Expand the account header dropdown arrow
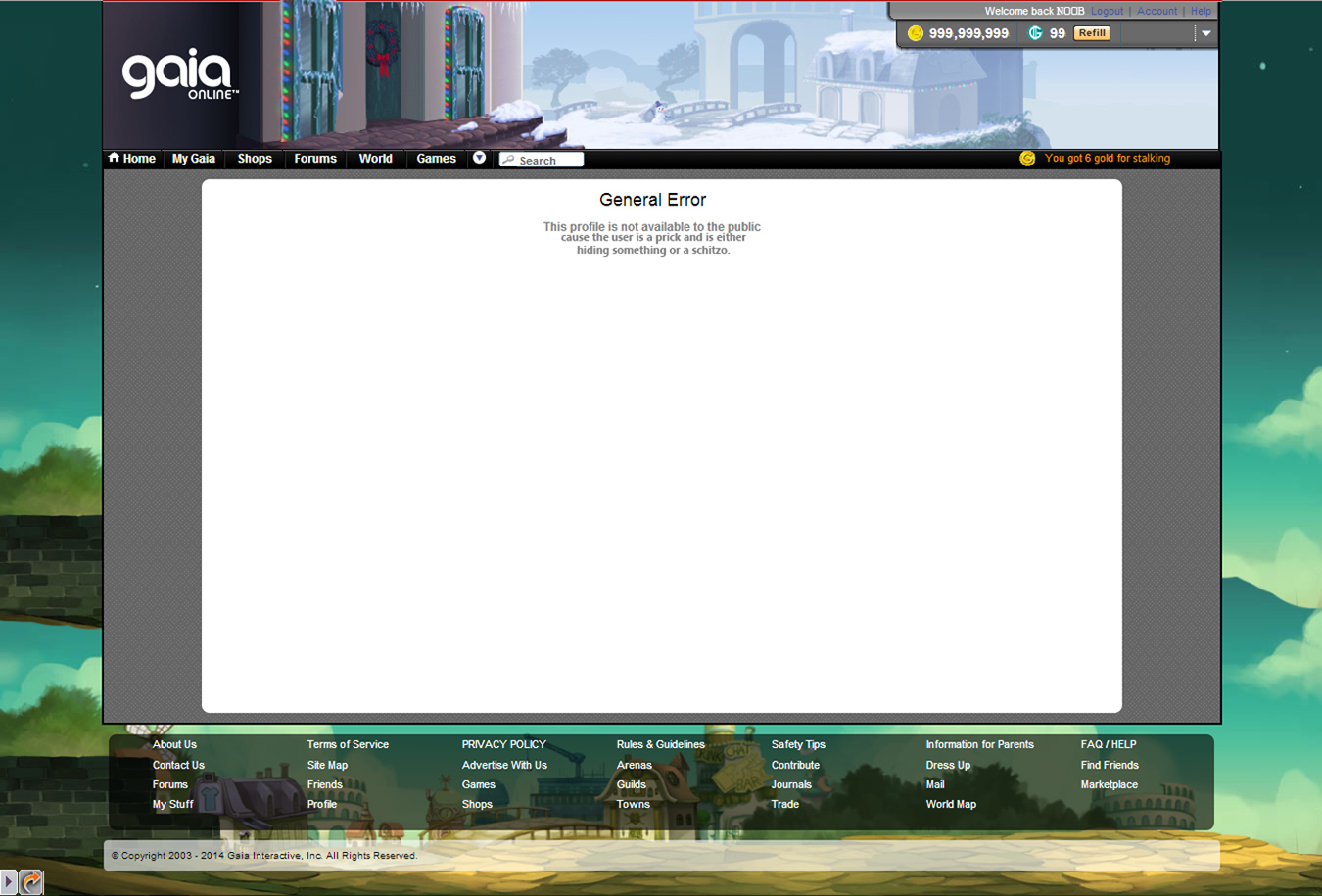The image size is (1322, 896). (1206, 33)
